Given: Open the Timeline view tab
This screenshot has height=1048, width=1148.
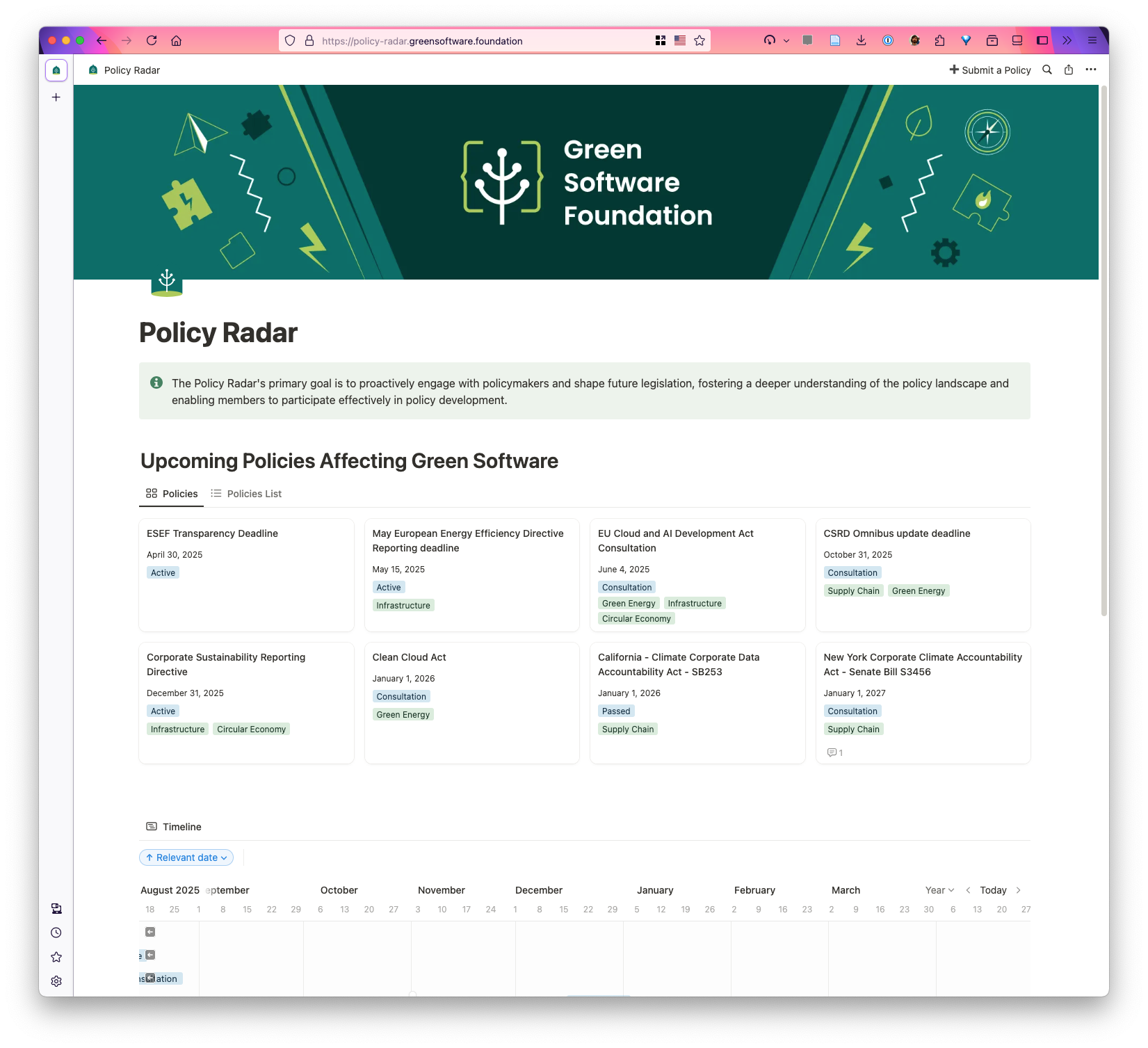Looking at the screenshot, I should point(174,827).
